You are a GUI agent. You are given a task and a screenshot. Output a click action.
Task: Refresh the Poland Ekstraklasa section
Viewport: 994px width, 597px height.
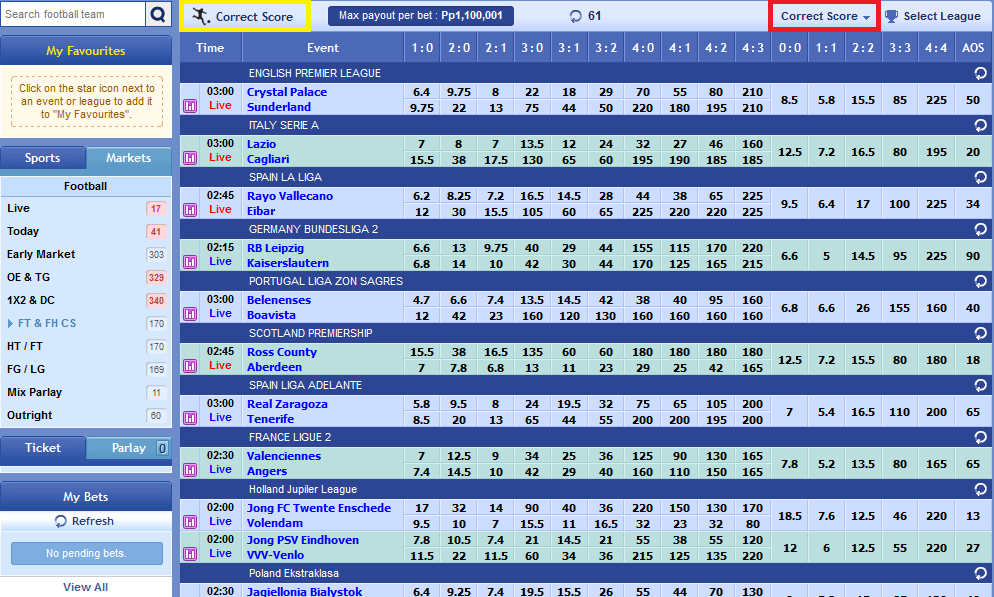pos(981,574)
